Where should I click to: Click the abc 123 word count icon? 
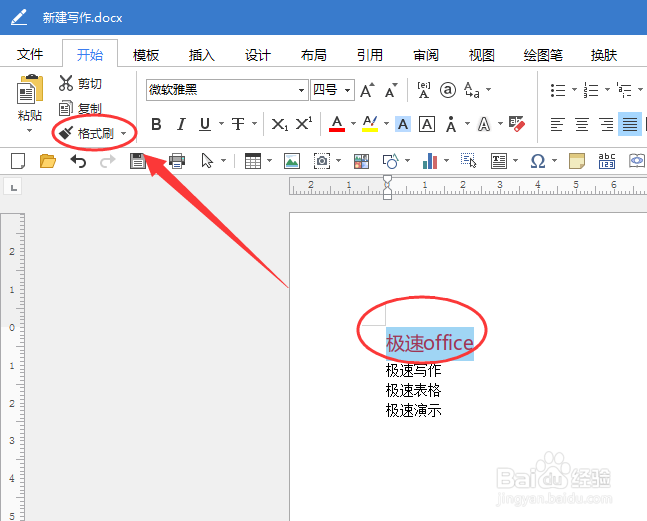607,161
